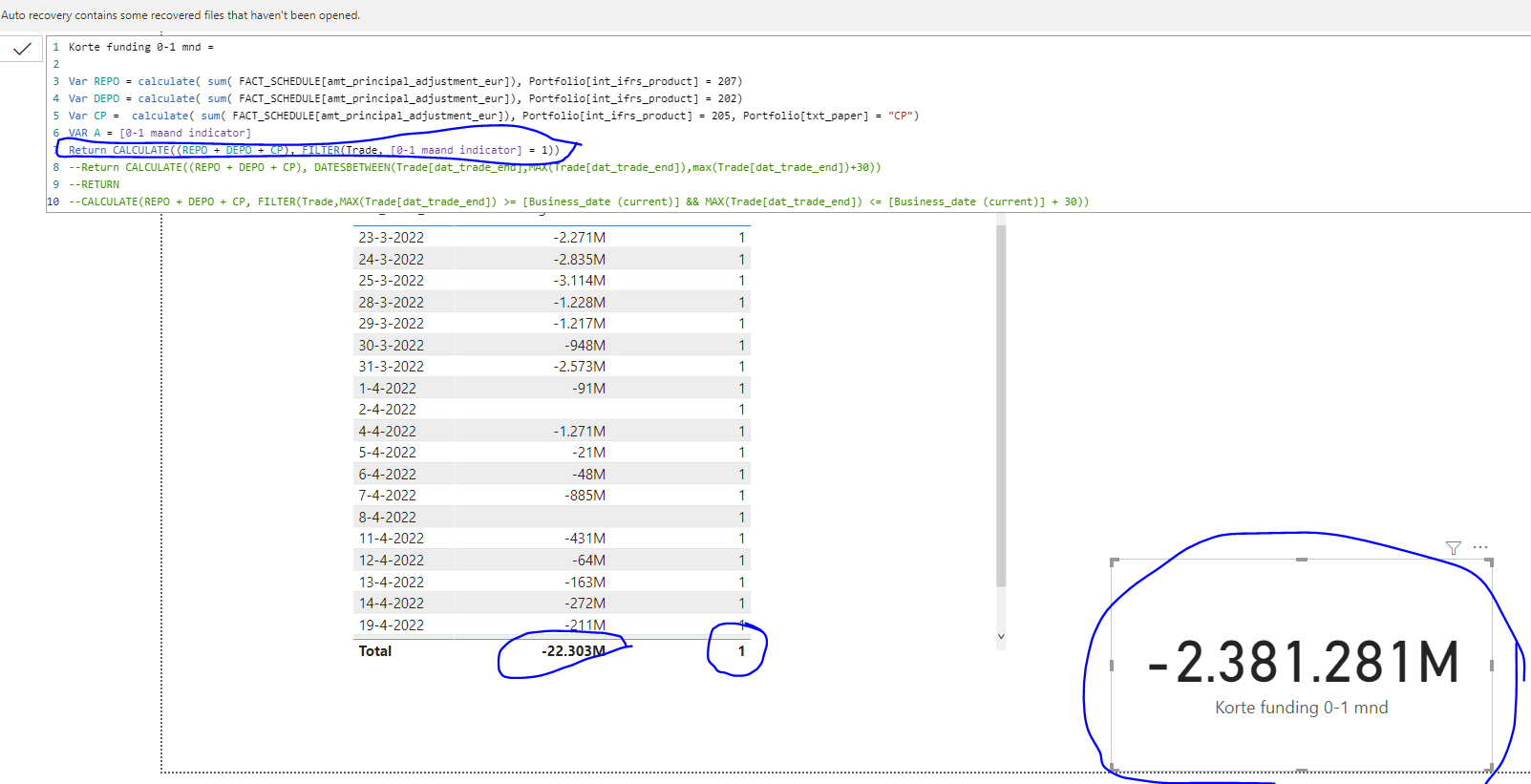Click the table's vertical scrollbar thumb
Viewport: 1531px width, 784px height.
pyautogui.click(x=1001, y=406)
